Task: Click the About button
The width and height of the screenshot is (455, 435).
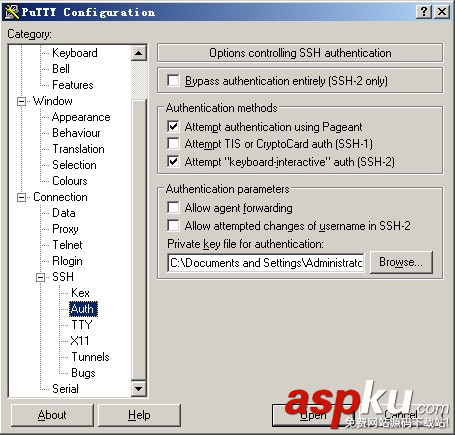Action: pos(52,415)
